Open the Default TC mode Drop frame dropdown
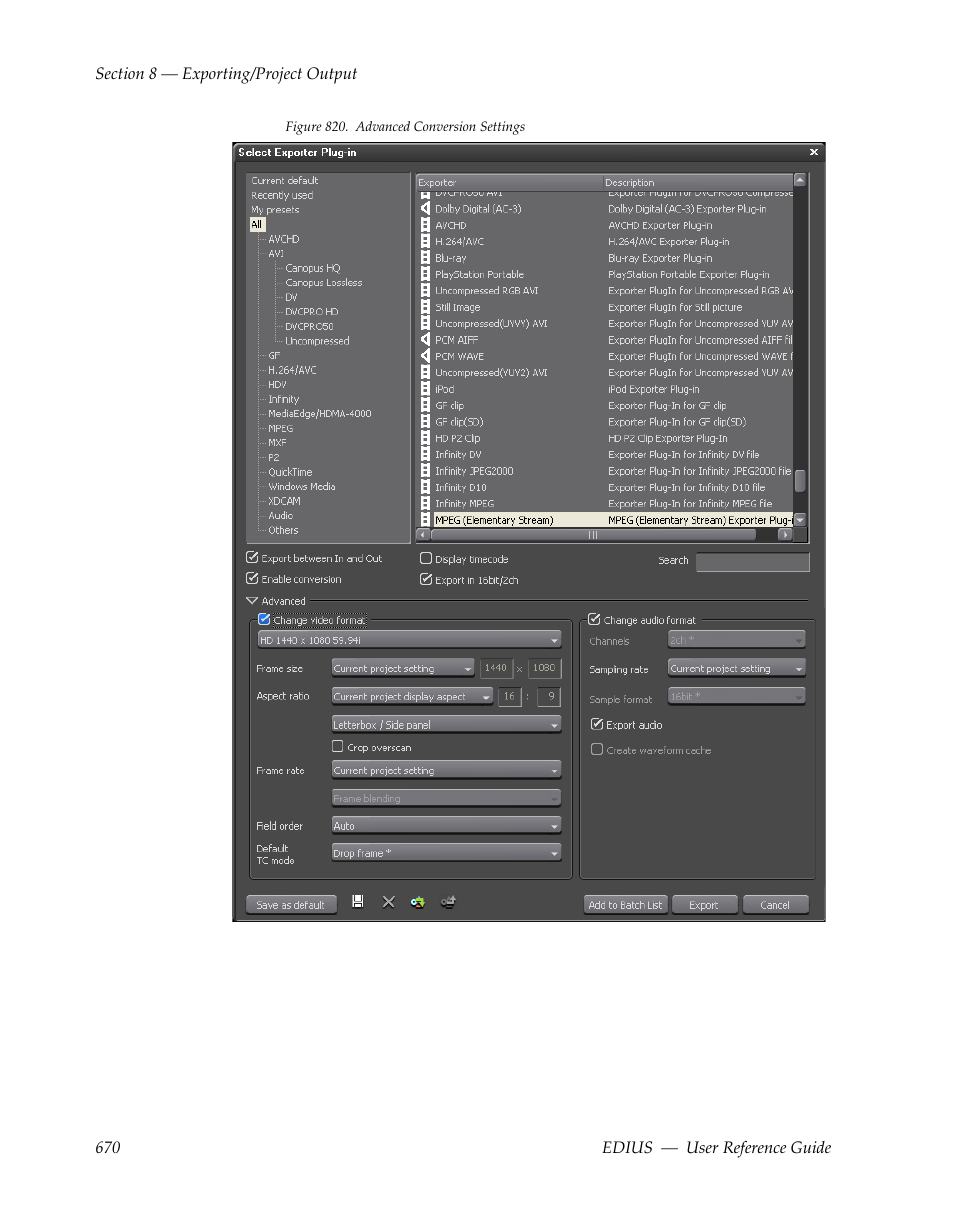 pyautogui.click(x=446, y=854)
